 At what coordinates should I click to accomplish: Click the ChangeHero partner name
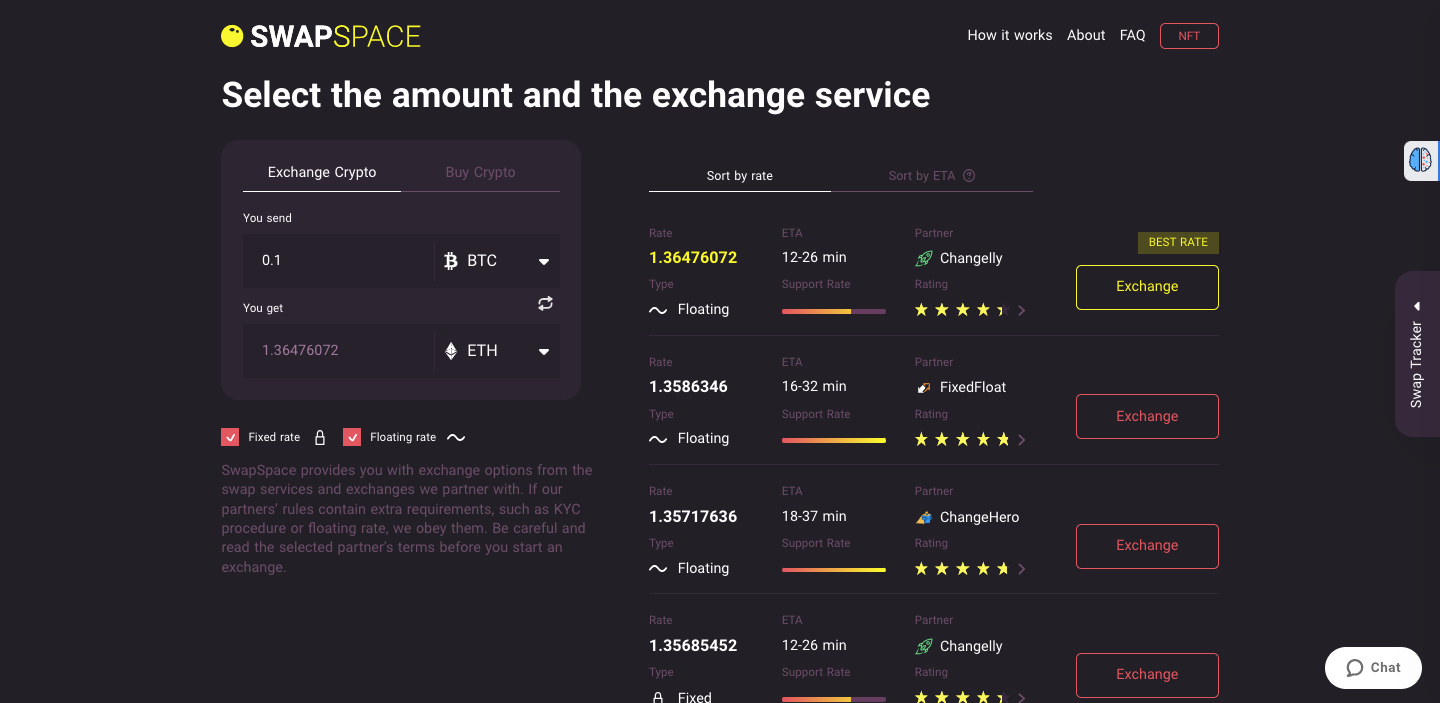tap(980, 517)
